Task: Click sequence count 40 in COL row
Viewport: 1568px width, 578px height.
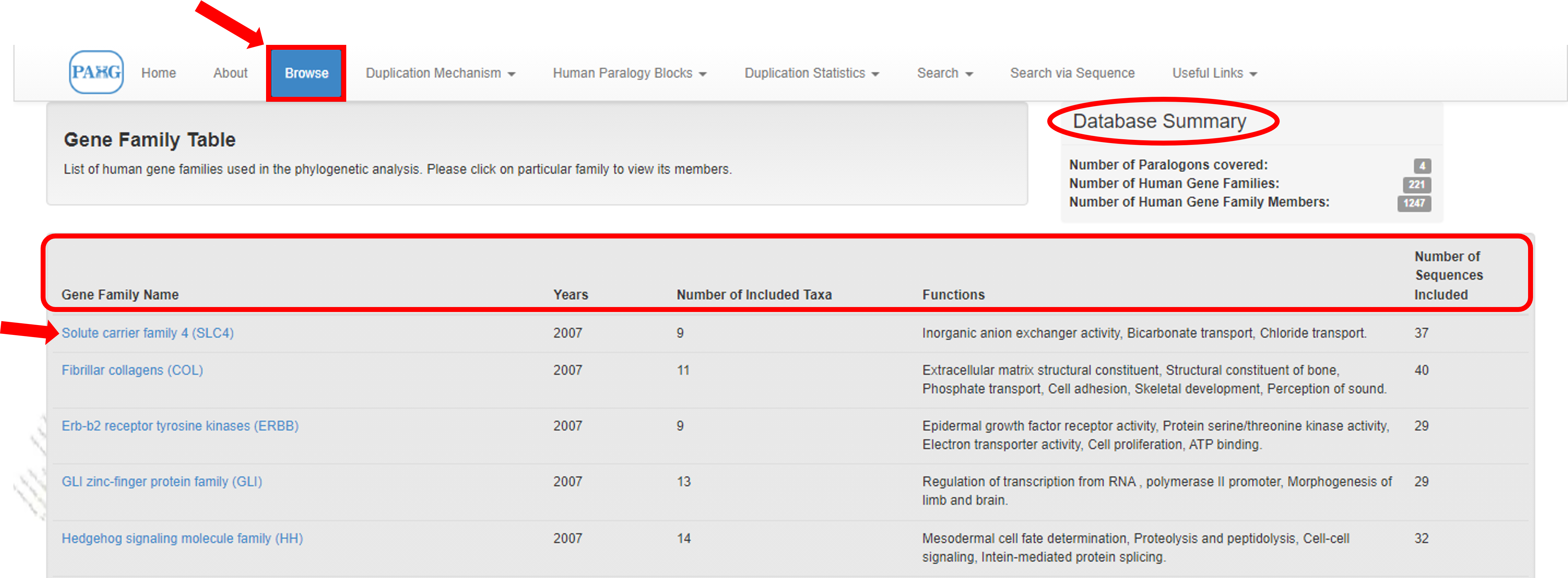Action: click(1421, 370)
